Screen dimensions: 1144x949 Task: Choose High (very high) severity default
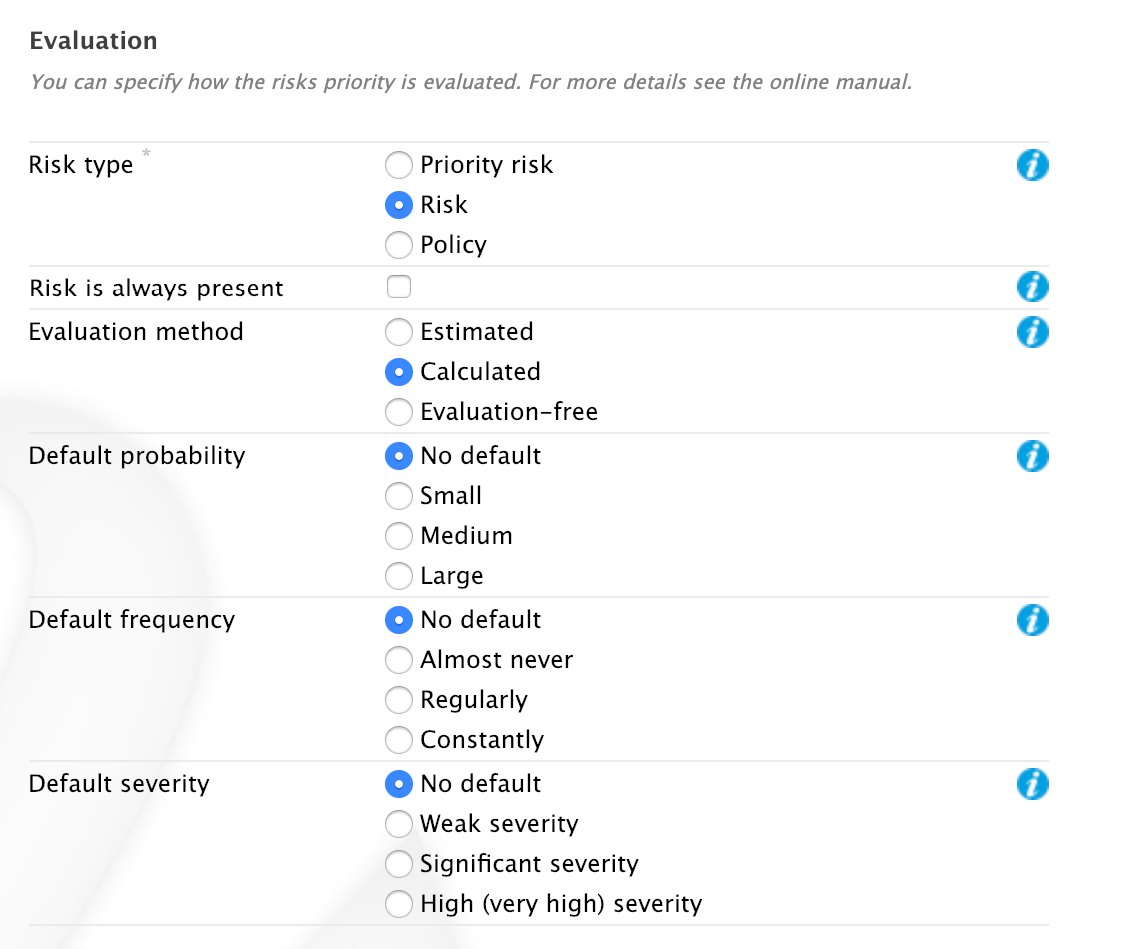[398, 904]
